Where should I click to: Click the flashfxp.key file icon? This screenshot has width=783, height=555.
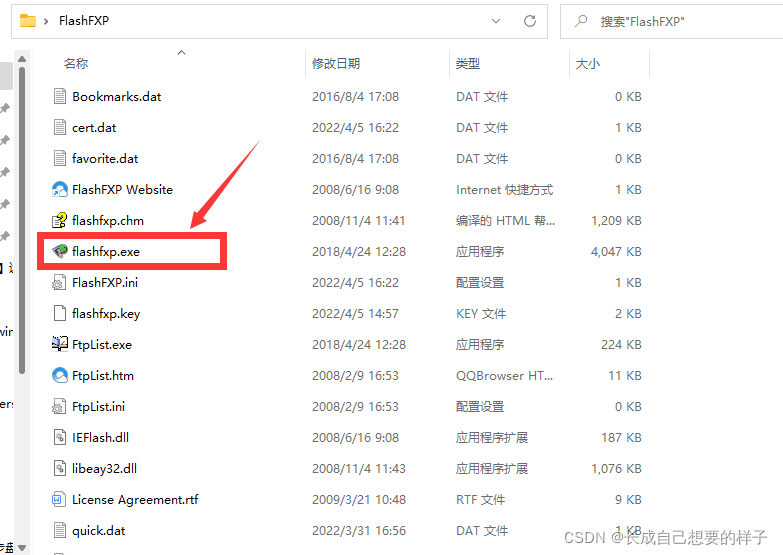coord(59,313)
